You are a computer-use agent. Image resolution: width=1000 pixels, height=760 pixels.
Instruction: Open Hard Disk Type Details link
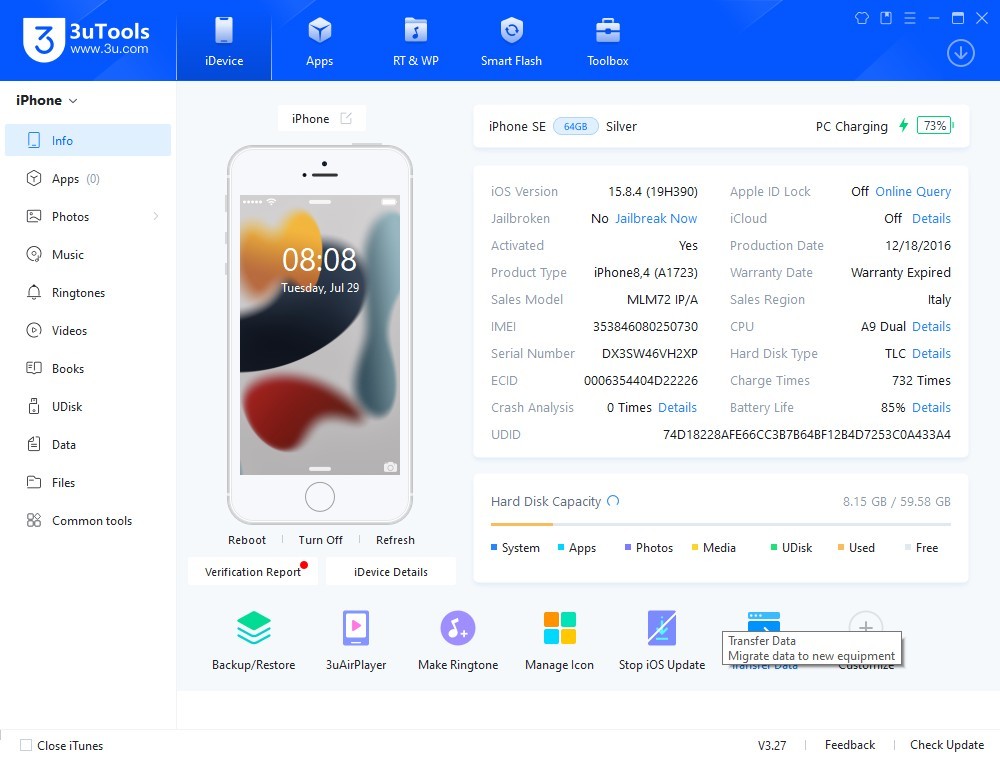tap(931, 353)
